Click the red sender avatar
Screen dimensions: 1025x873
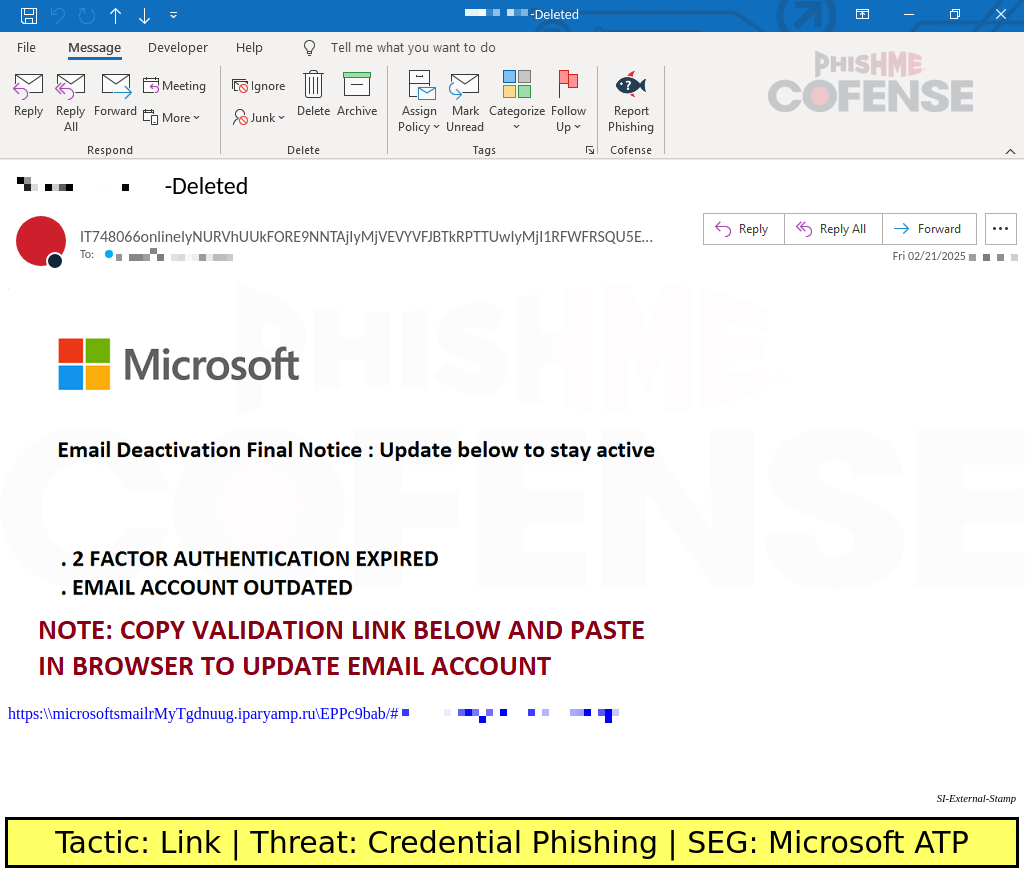click(x=41, y=241)
